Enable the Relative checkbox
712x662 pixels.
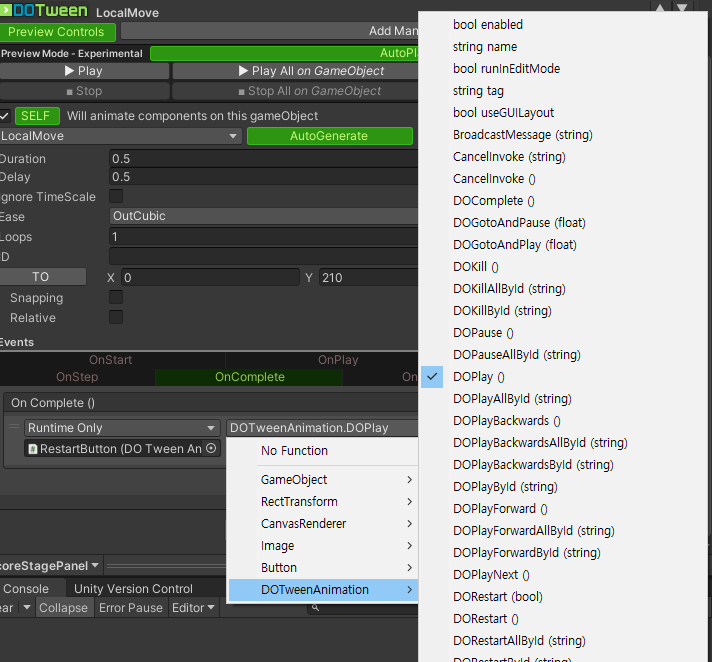tap(116, 317)
